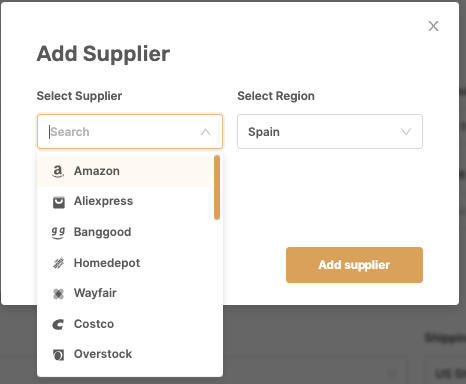The image size is (466, 384).
Task: Click the Homedepot logo icon
Action: pos(59,263)
